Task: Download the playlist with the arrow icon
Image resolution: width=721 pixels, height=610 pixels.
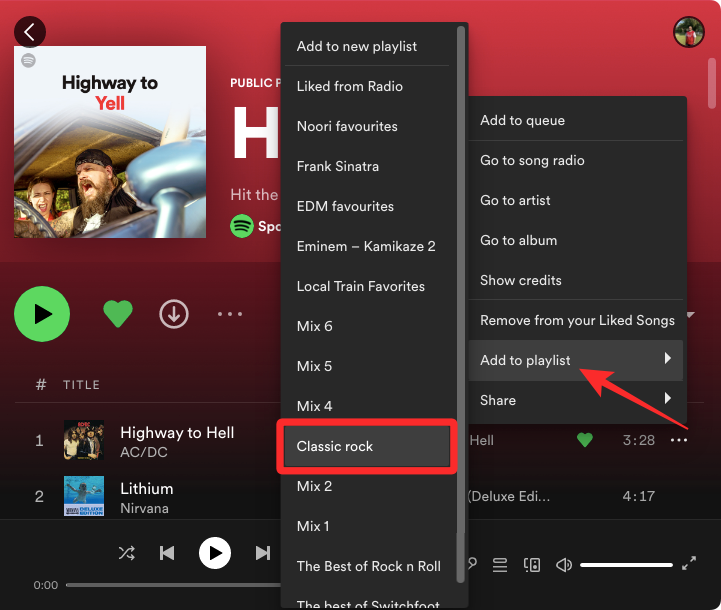Action: click(x=174, y=314)
